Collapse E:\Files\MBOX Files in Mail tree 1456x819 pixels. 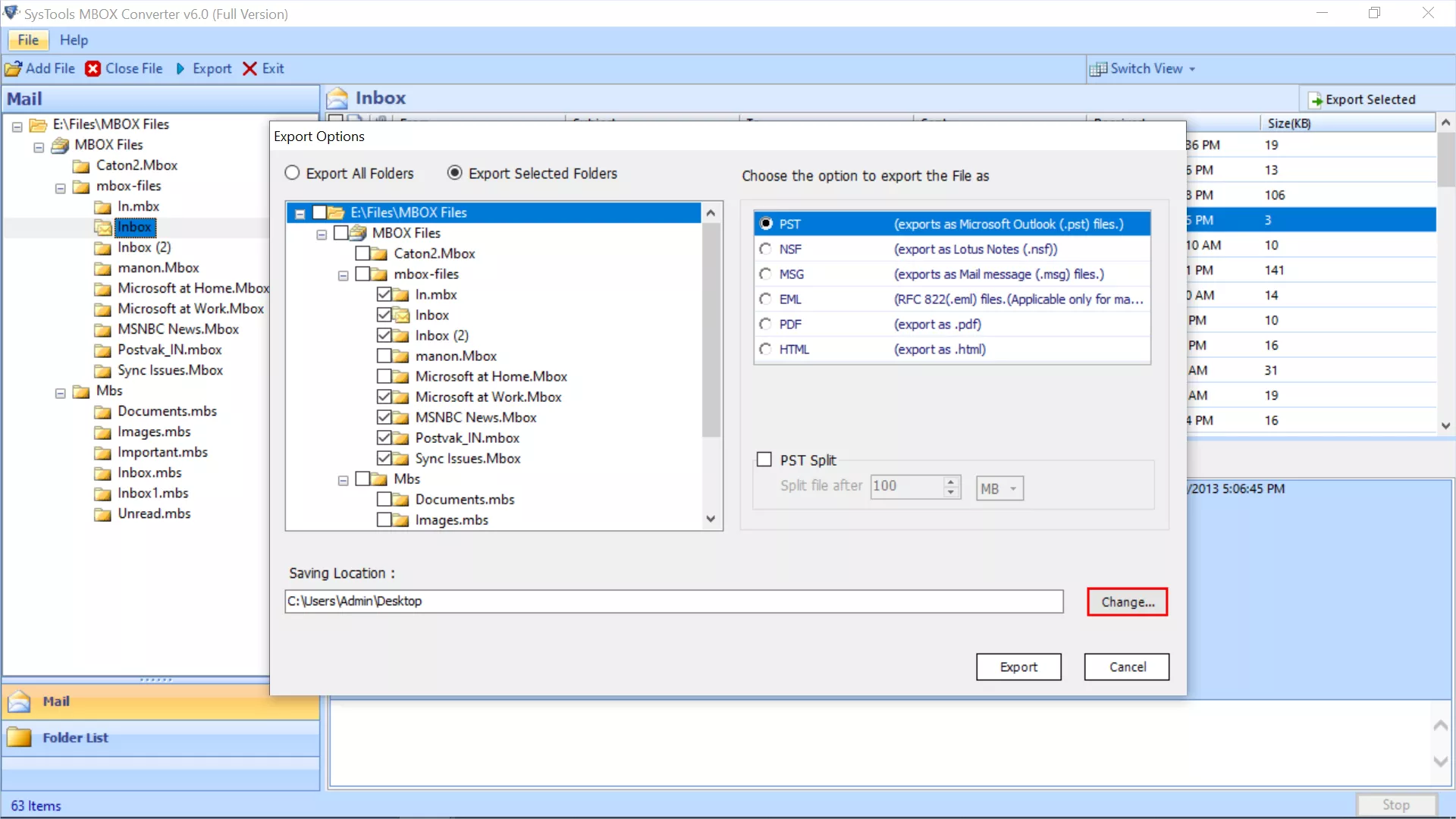17,126
